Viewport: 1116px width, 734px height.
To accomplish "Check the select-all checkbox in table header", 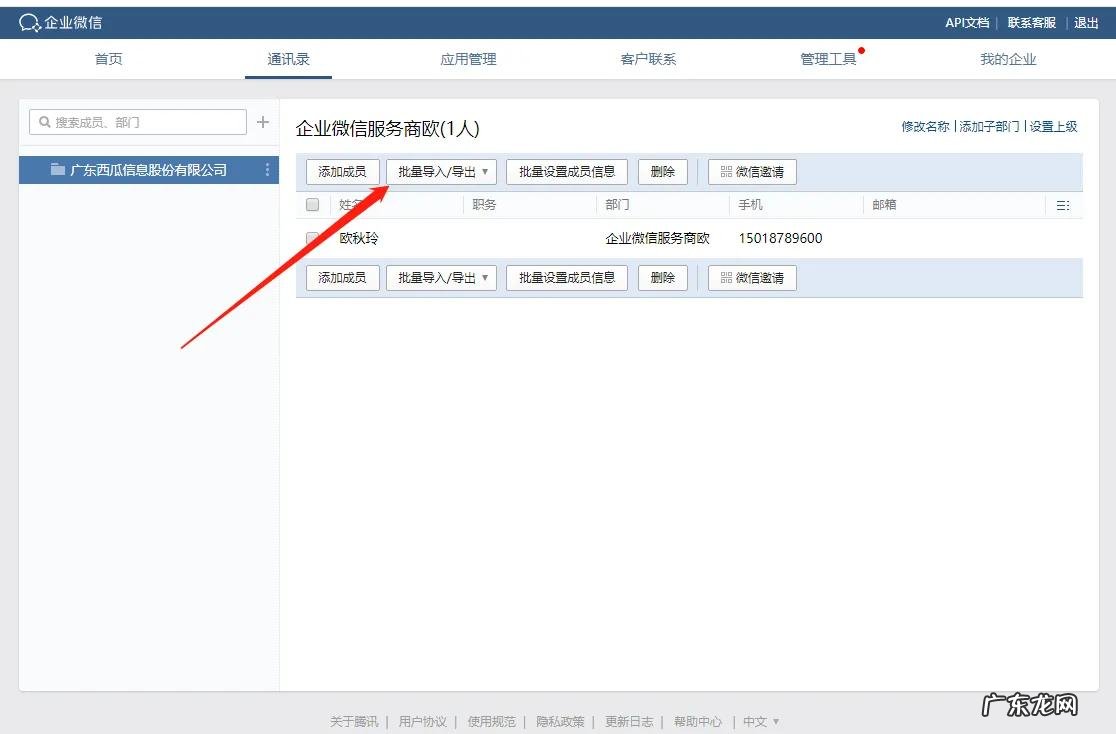I will tap(311, 204).
